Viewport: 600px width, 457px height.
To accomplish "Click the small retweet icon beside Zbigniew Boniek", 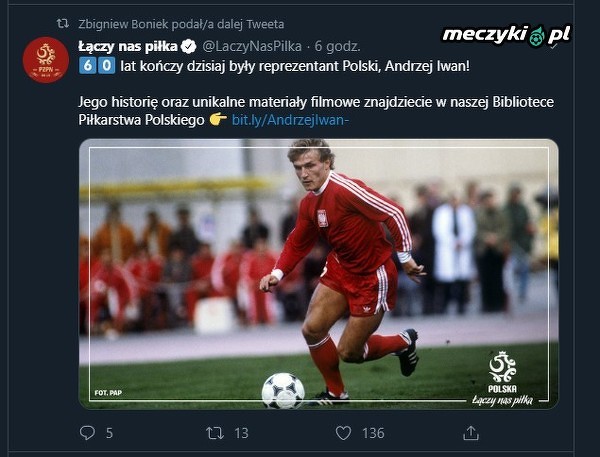I will (63, 23).
